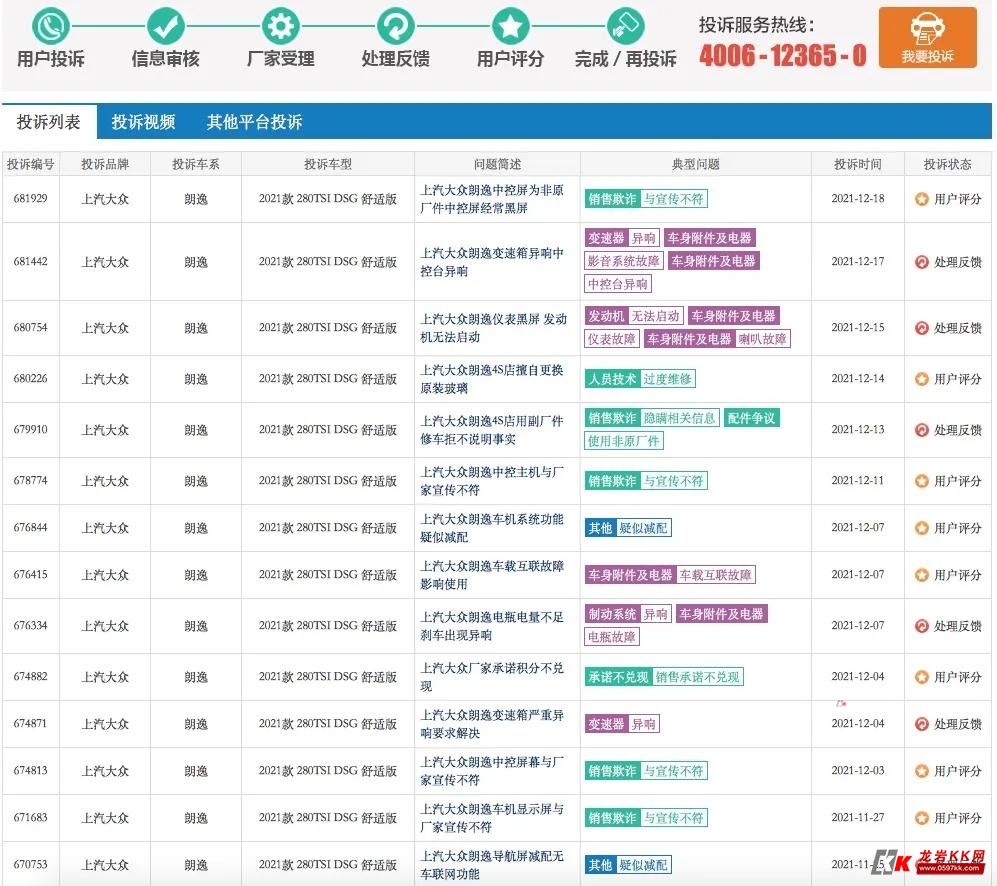The width and height of the screenshot is (997, 886).
Task: Click 用户评分 status icon for complaint 674882
Action: point(921,677)
